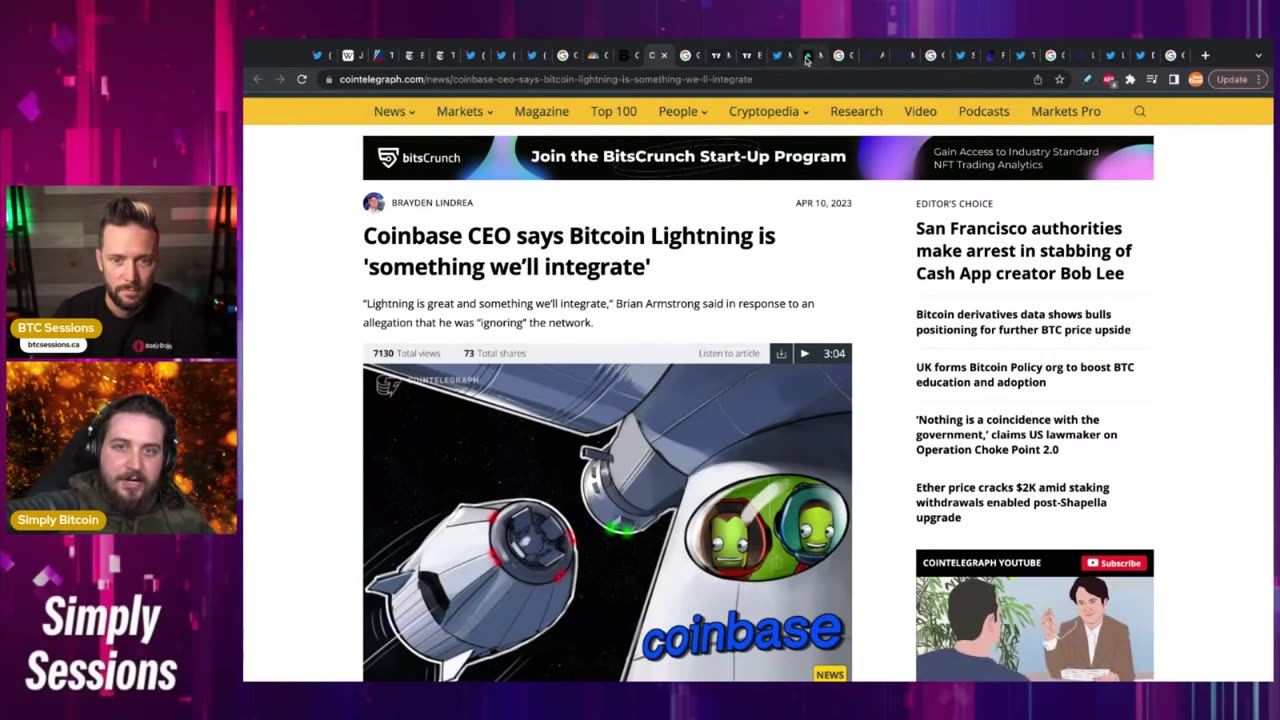Expand the People dropdown menu
This screenshot has width=1280, height=720.
[x=683, y=111]
